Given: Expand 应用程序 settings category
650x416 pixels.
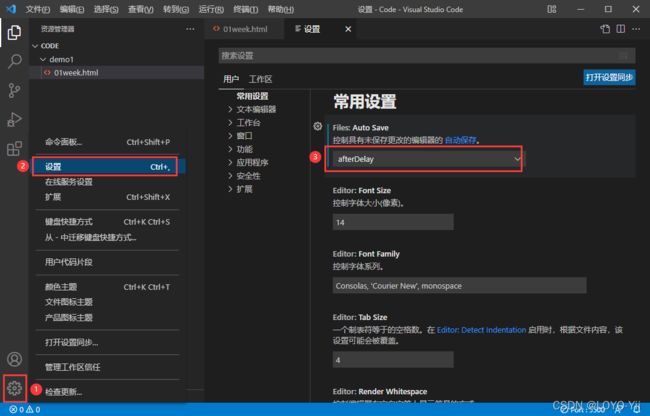Looking at the screenshot, I should [248, 162].
